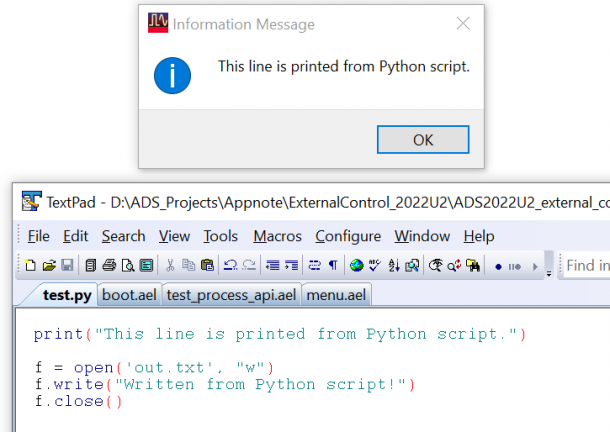Toggle visible spaces paragraph mark icon

click(333, 266)
